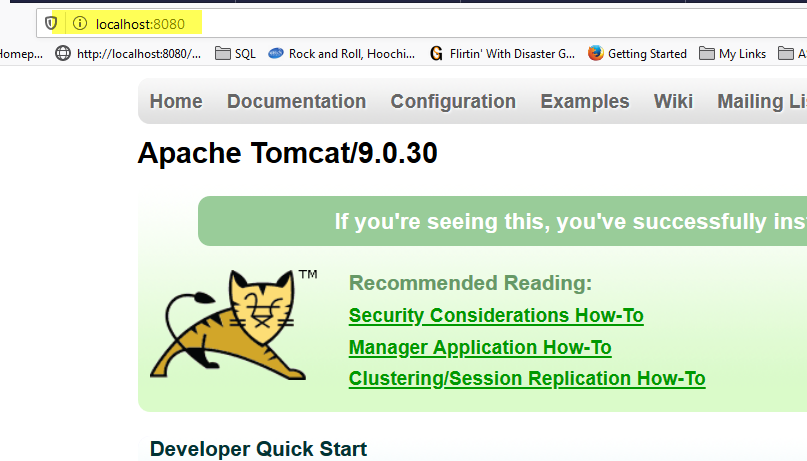This screenshot has height=461, width=807.
Task: Open the Documentation navigation item
Action: tap(296, 101)
